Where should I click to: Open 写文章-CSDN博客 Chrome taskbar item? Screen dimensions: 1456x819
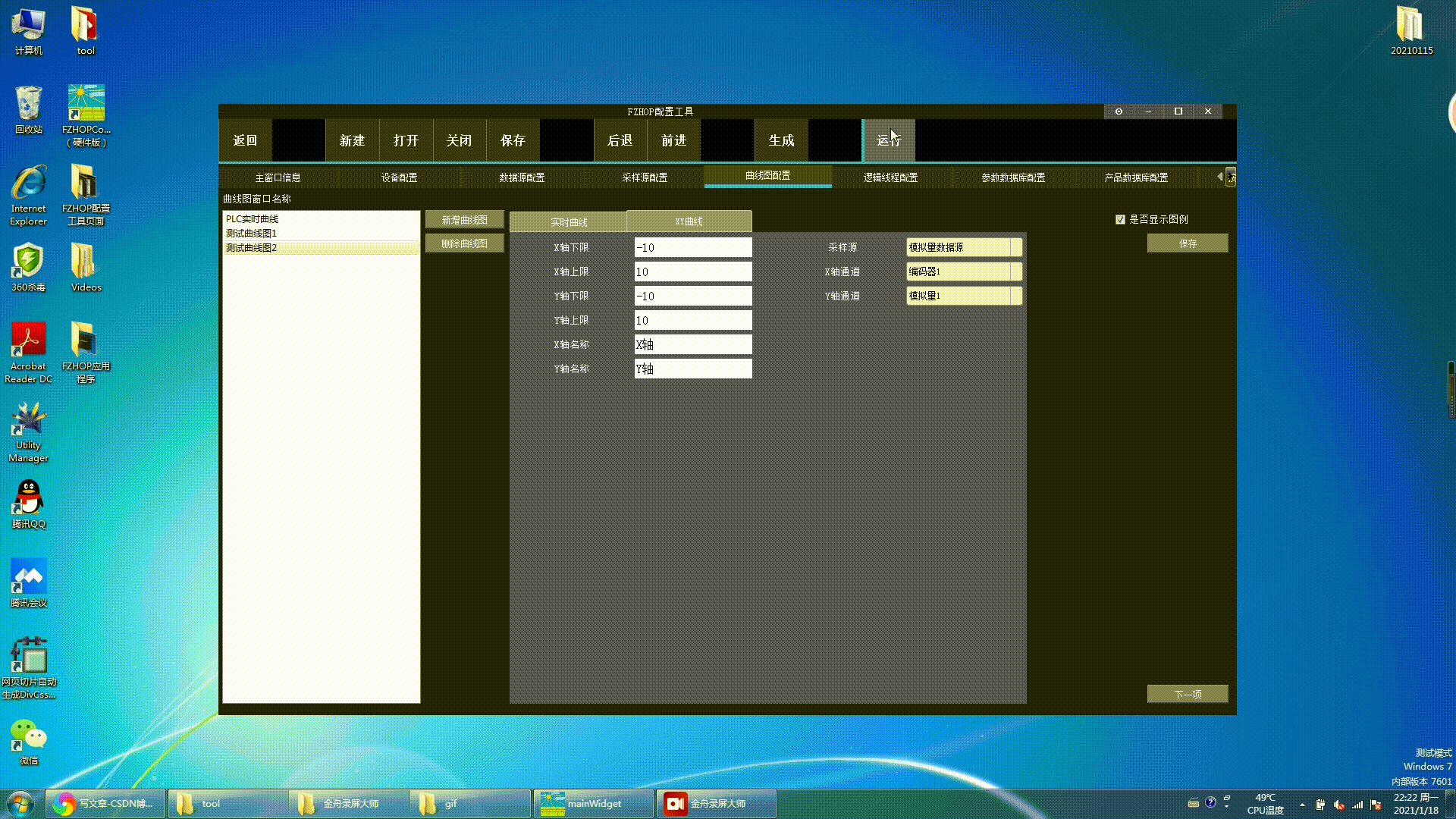coord(105,804)
